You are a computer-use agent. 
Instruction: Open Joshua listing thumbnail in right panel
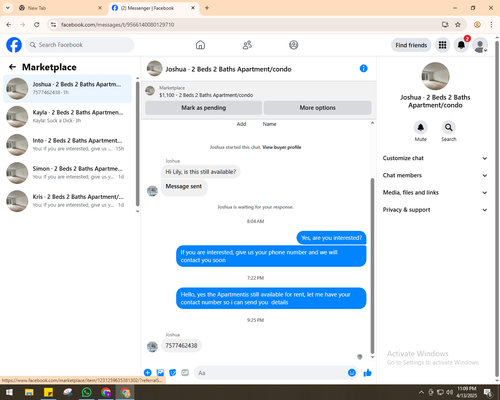pyautogui.click(x=435, y=76)
